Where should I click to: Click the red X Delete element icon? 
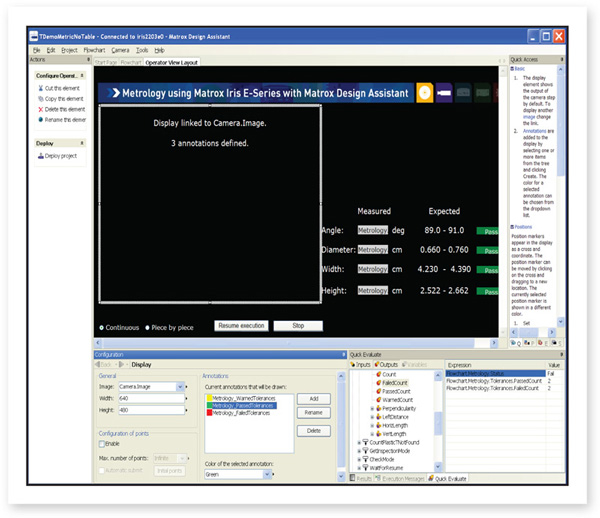point(41,109)
